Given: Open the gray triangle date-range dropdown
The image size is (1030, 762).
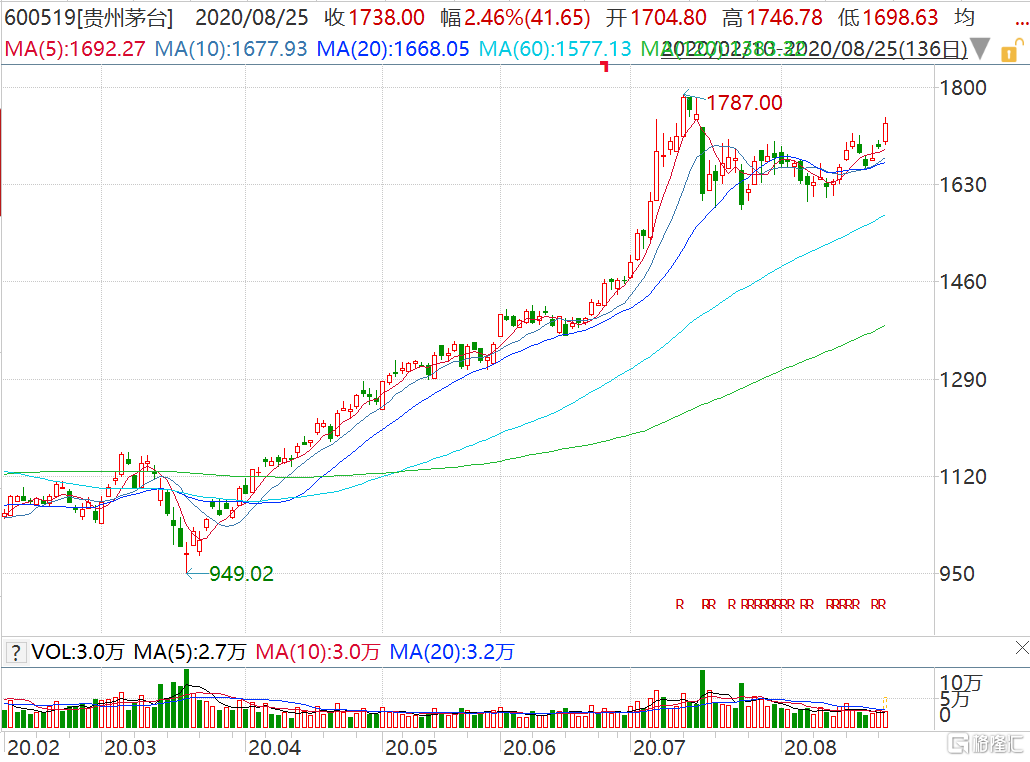Looking at the screenshot, I should (979, 49).
